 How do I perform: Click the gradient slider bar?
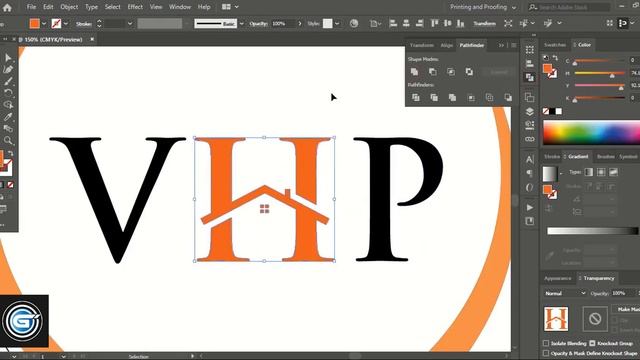(x=592, y=231)
